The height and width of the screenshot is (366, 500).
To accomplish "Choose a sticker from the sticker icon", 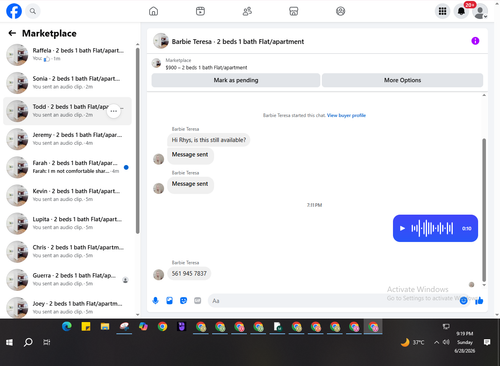I will coord(183,301).
